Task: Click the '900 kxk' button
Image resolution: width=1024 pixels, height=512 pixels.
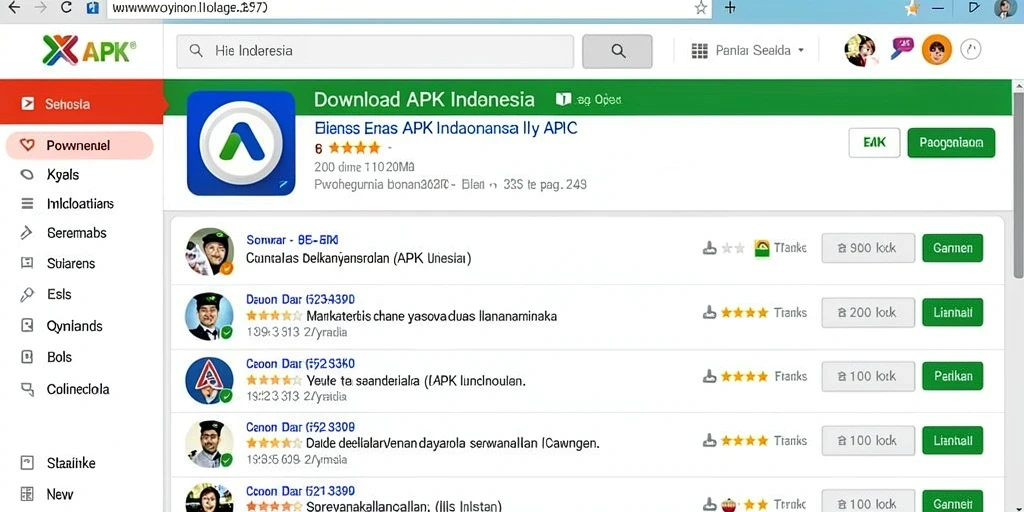Action: [868, 248]
